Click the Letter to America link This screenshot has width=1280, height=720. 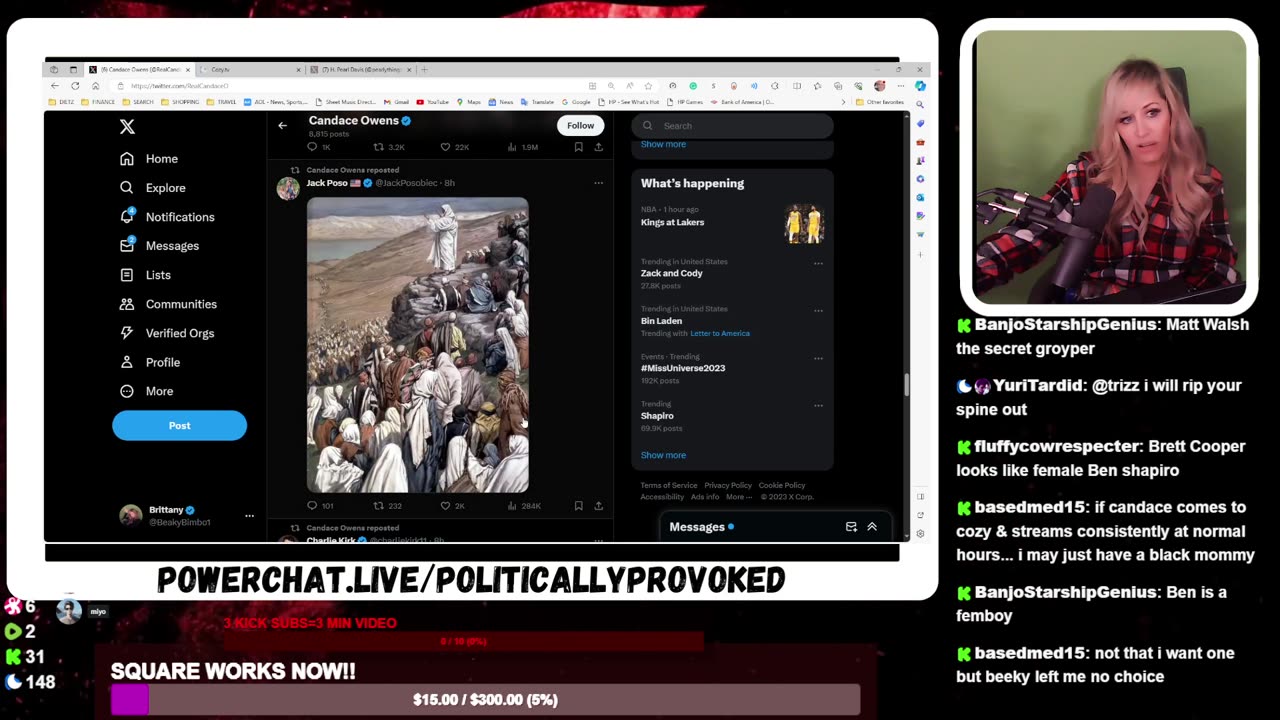click(720, 333)
